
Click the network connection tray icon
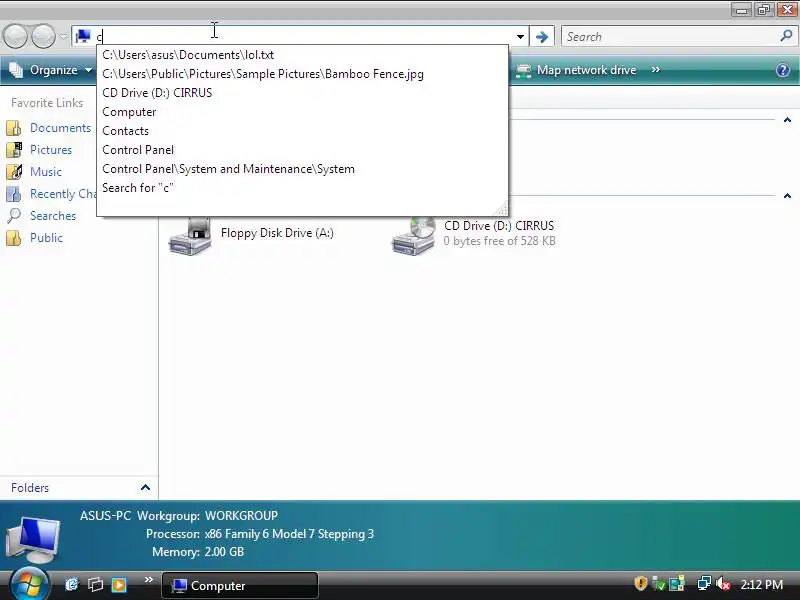tap(704, 583)
